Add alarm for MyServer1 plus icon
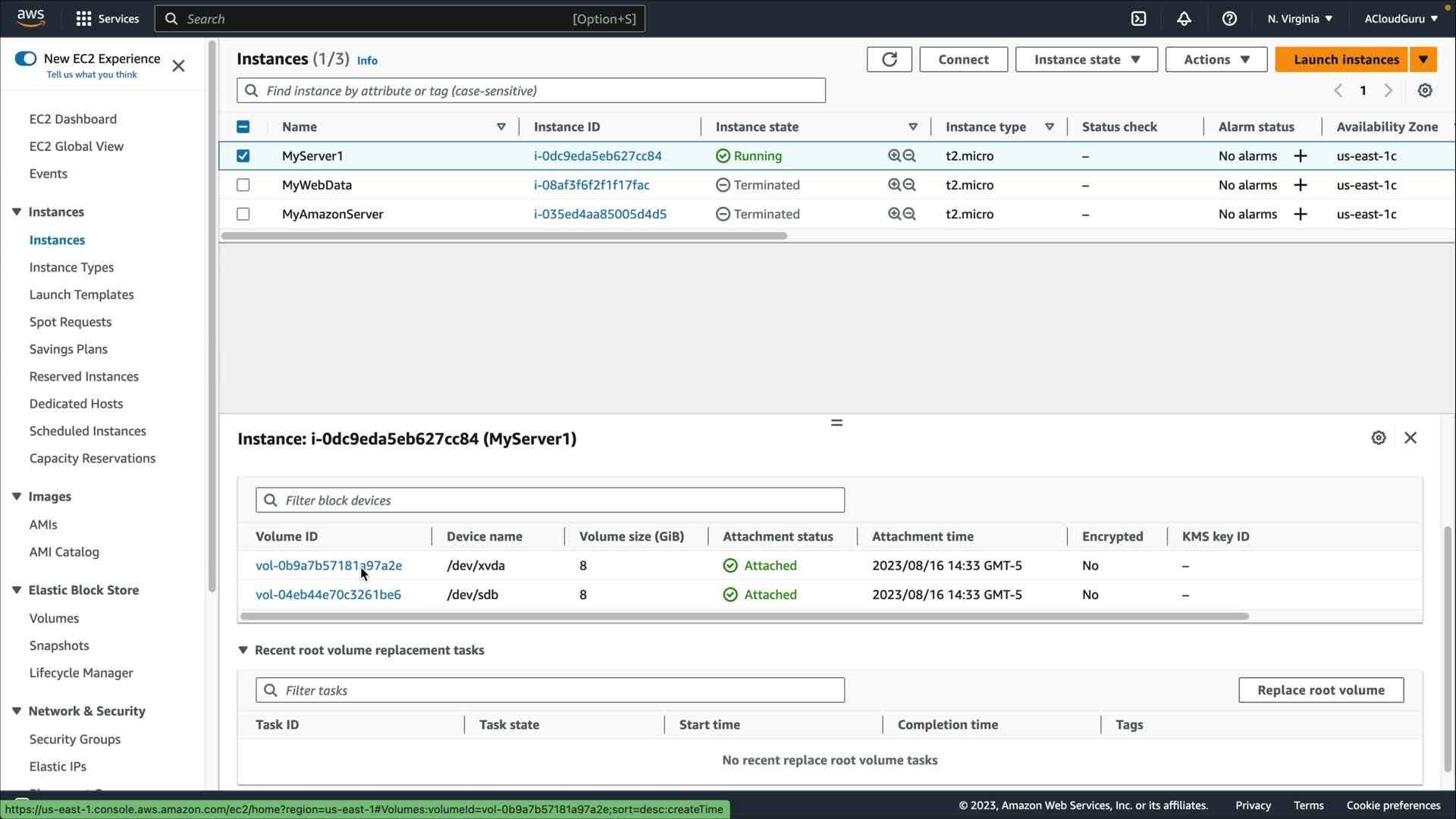 pyautogui.click(x=1300, y=156)
